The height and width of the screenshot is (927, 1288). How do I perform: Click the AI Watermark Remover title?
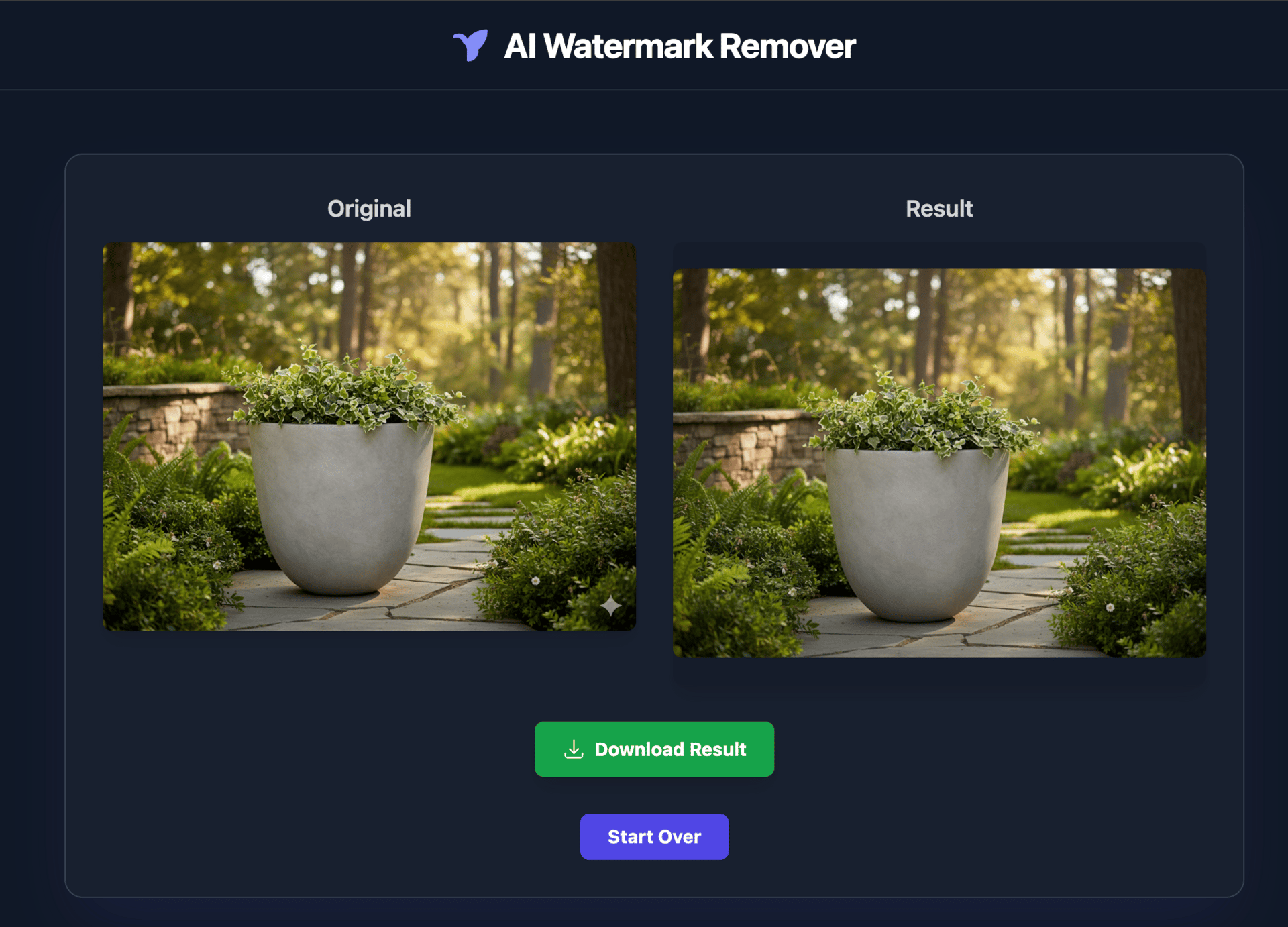pyautogui.click(x=680, y=46)
